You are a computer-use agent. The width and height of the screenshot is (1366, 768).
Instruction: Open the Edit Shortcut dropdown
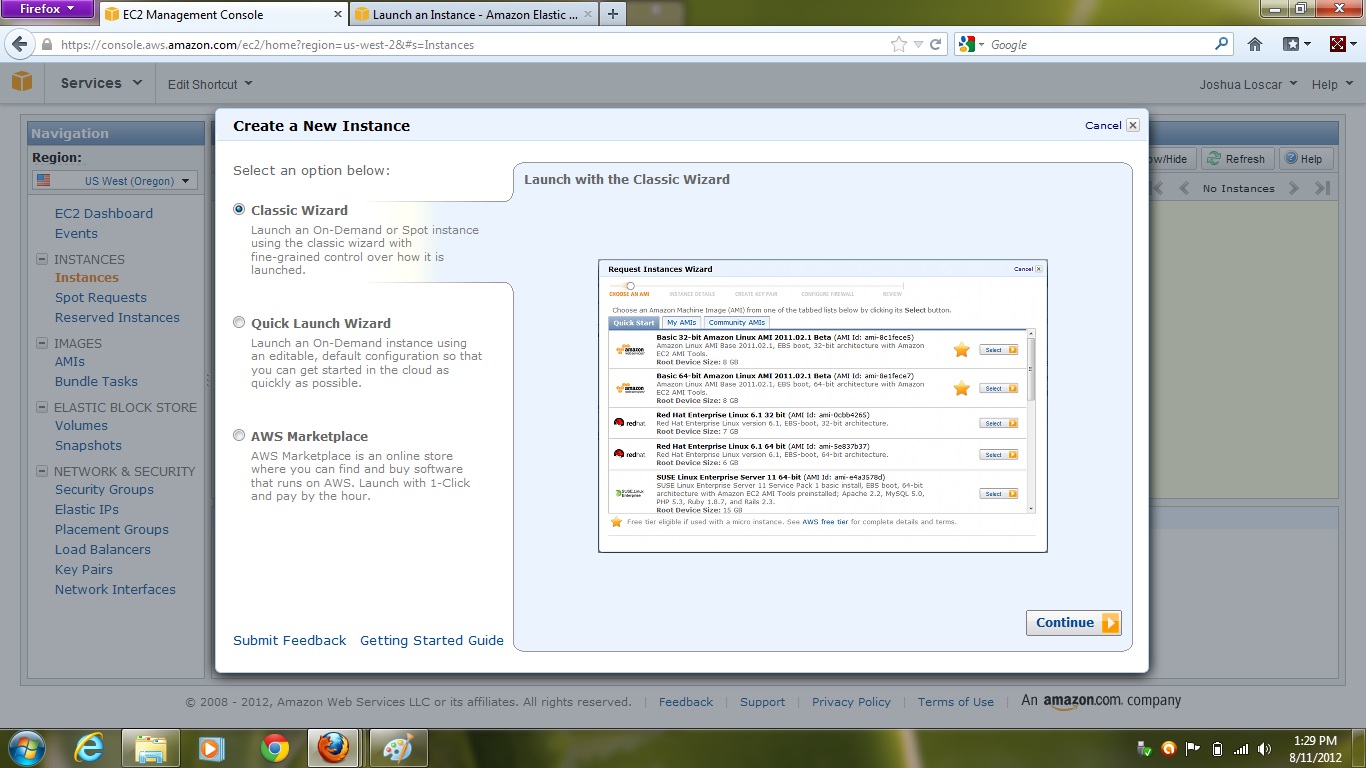point(210,84)
